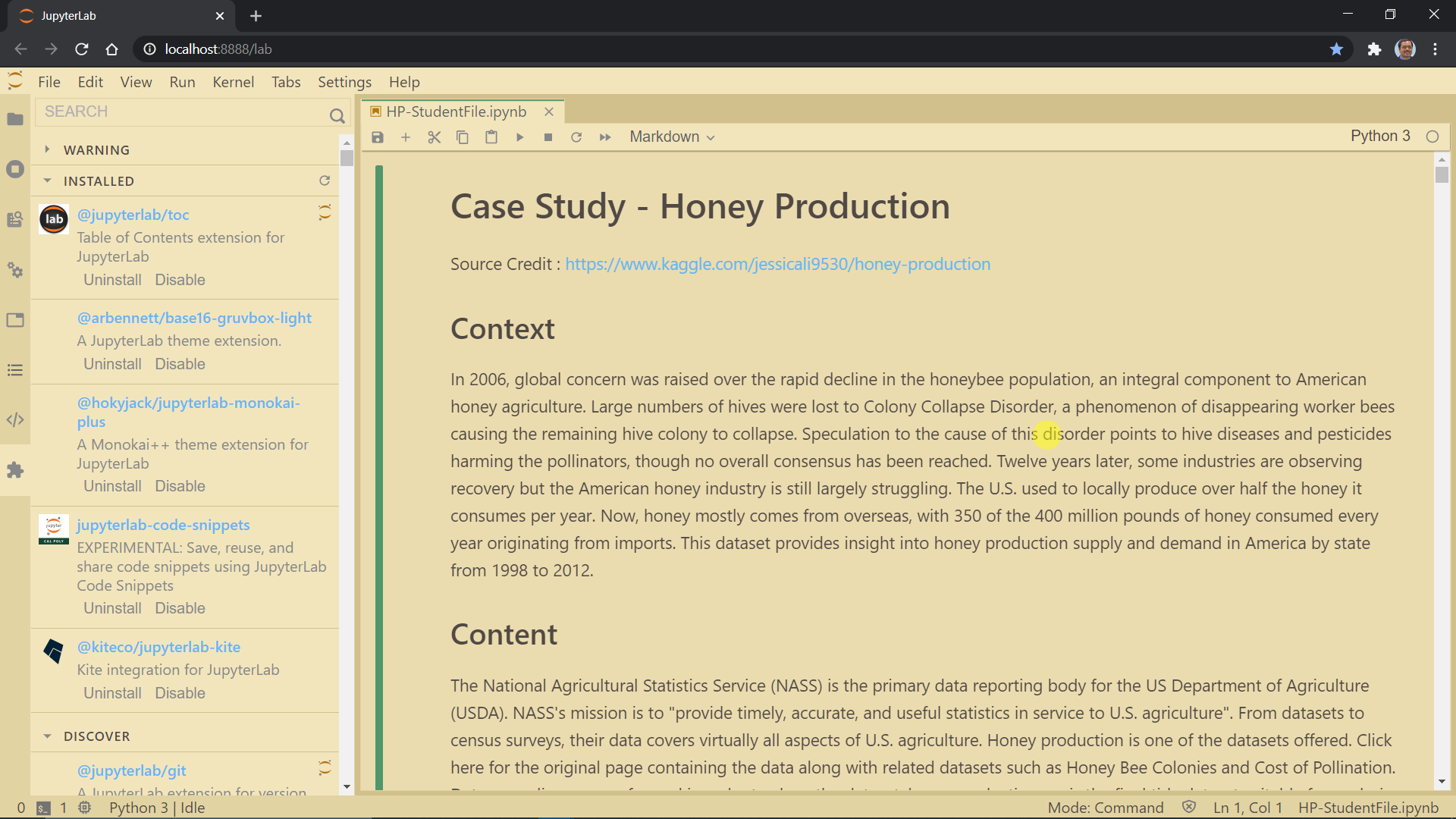The height and width of the screenshot is (819, 1456).
Task: Disable the jupyterlab-monokai-plus extension
Action: [180, 486]
